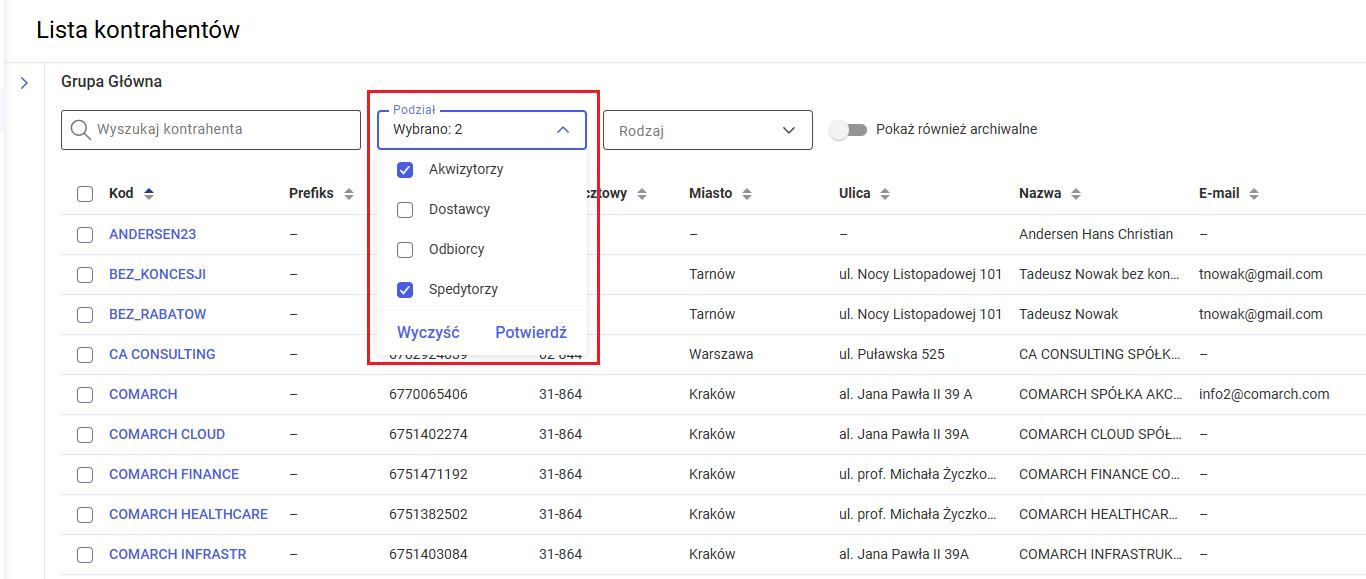
Task: Expand the left side panel chevron
Action: pyautogui.click(x=24, y=83)
